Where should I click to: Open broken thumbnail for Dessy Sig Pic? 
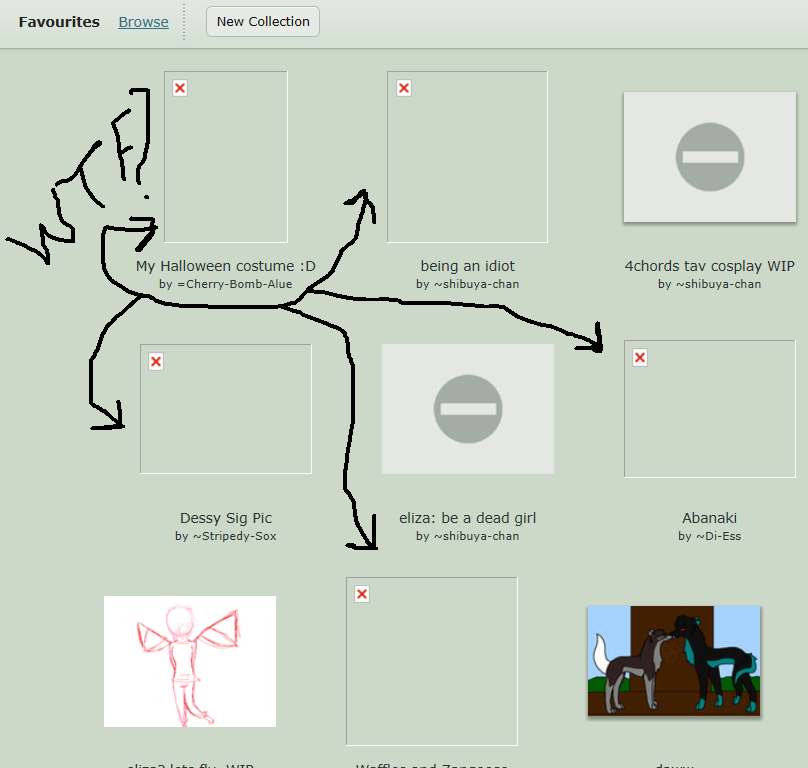point(226,409)
